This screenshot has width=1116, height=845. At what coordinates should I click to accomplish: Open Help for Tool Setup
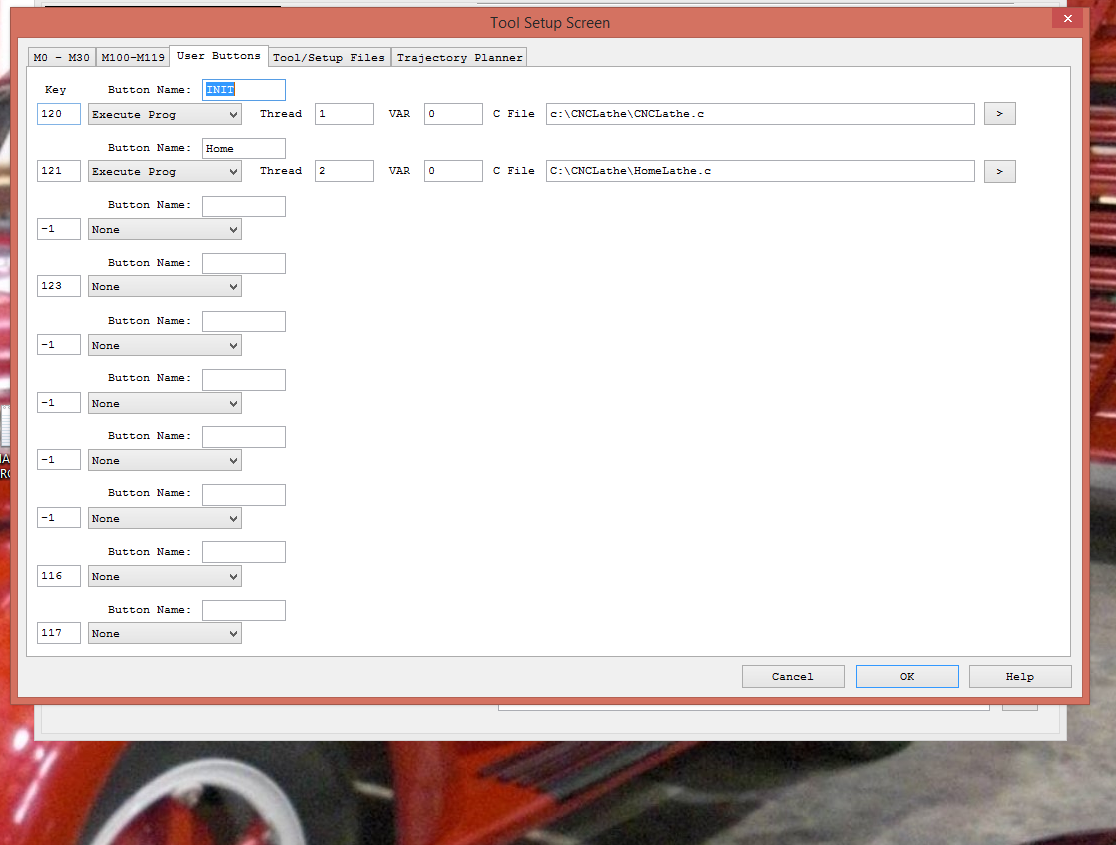click(1019, 676)
